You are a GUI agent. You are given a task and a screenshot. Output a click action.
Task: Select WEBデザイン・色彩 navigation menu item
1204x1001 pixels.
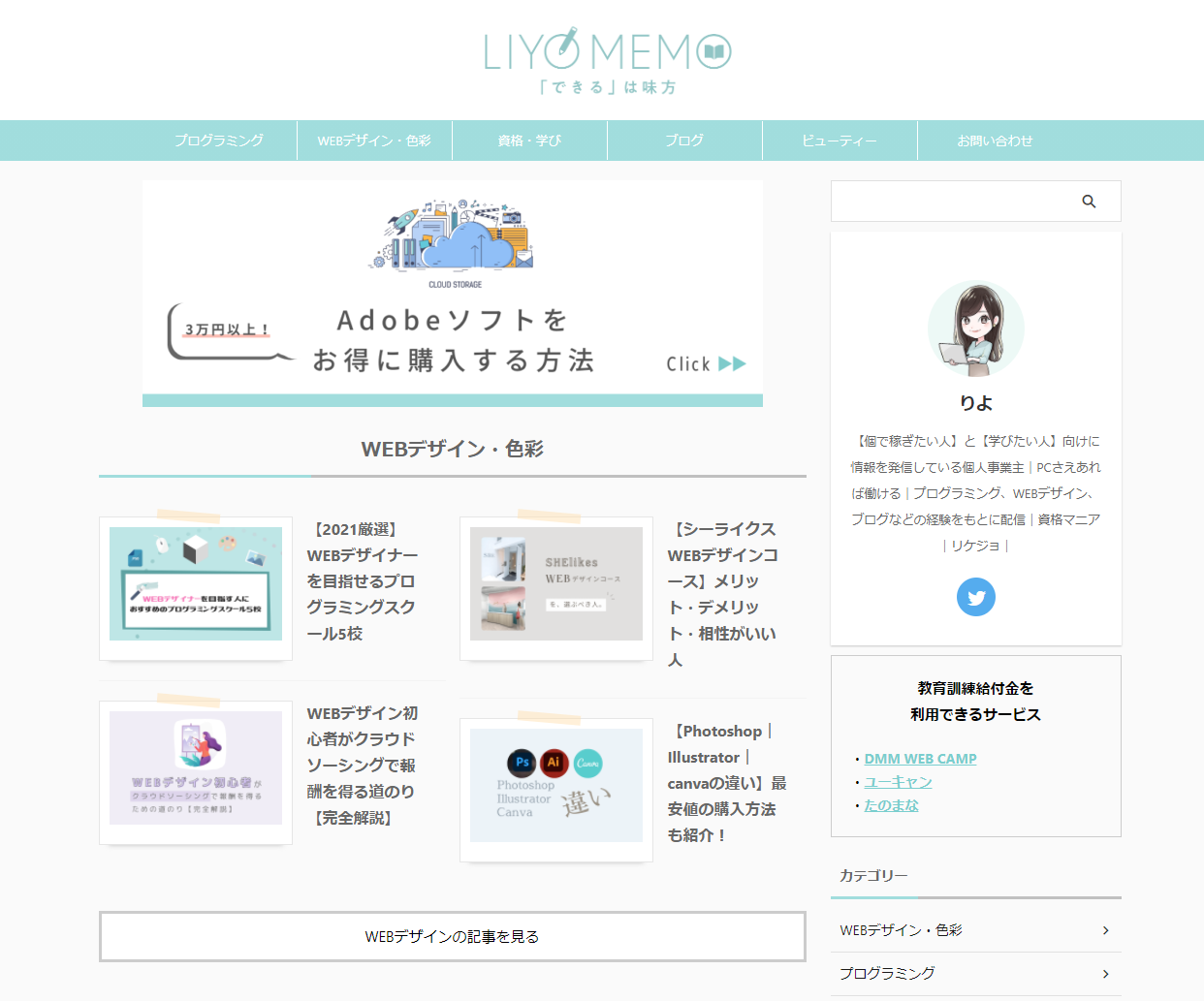[374, 141]
